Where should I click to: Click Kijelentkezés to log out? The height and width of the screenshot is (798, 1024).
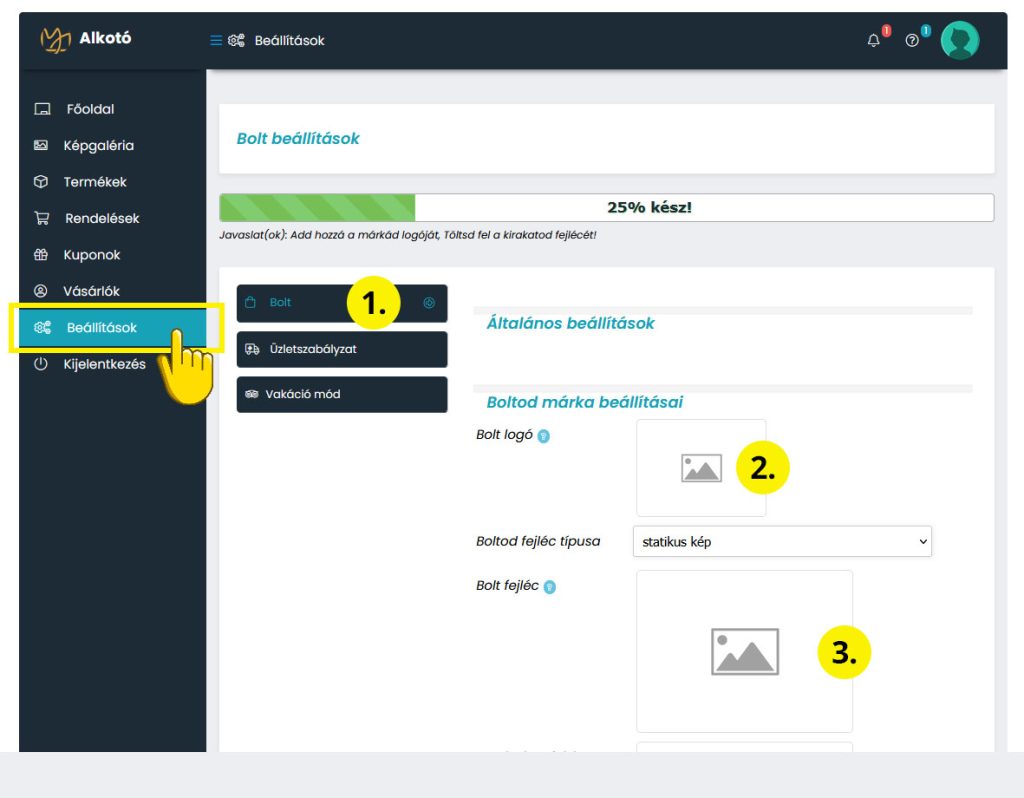[104, 364]
